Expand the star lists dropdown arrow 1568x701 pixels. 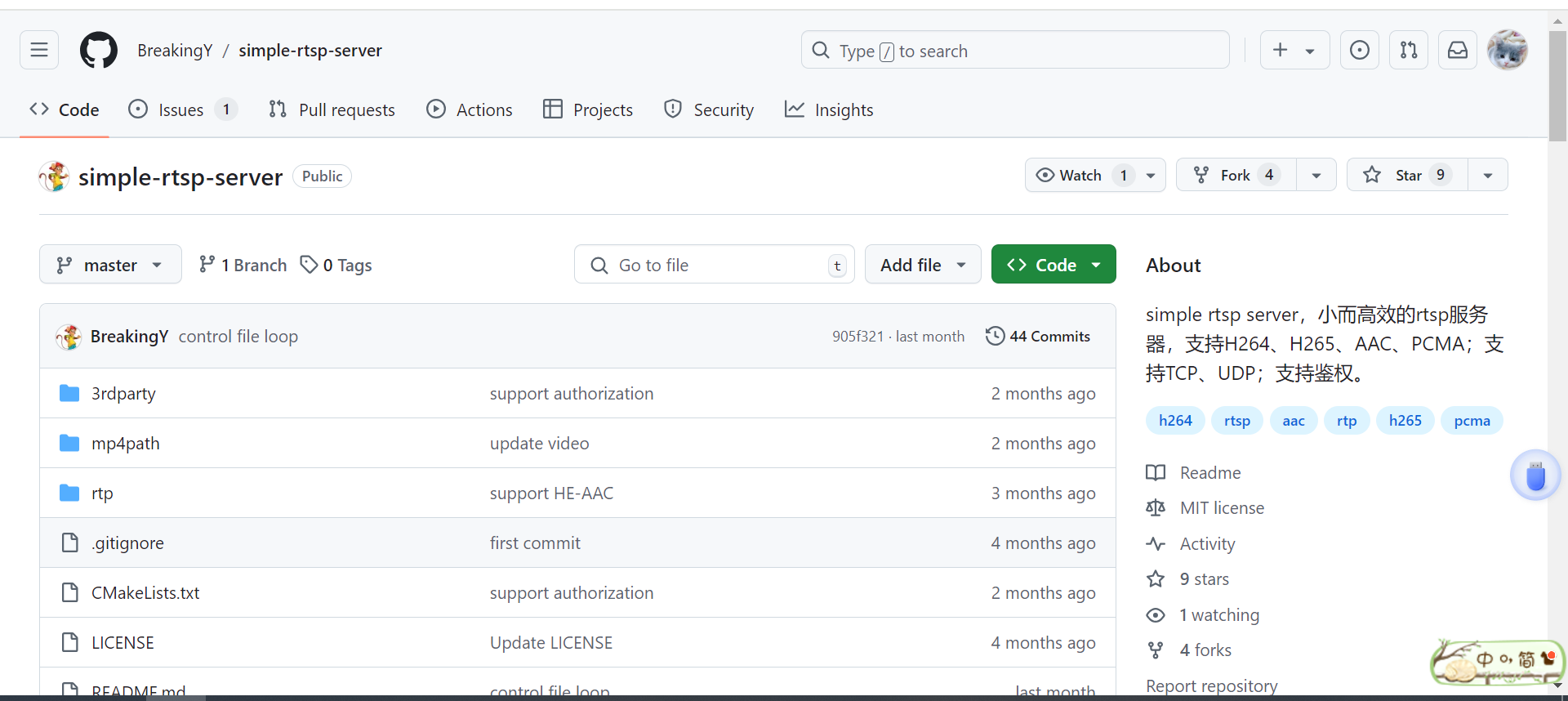[1487, 176]
